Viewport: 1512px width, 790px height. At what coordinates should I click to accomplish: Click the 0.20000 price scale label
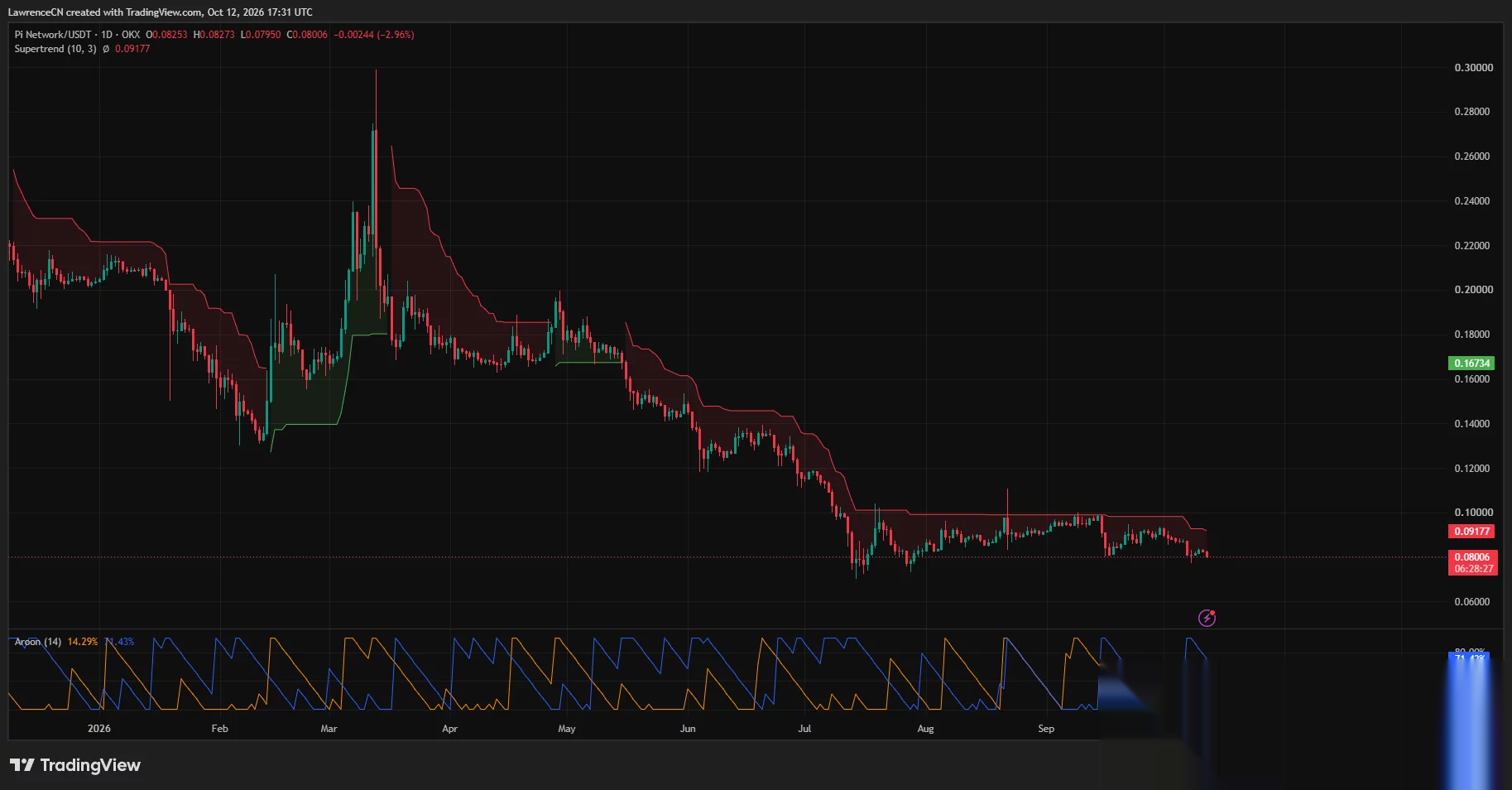pos(1474,290)
